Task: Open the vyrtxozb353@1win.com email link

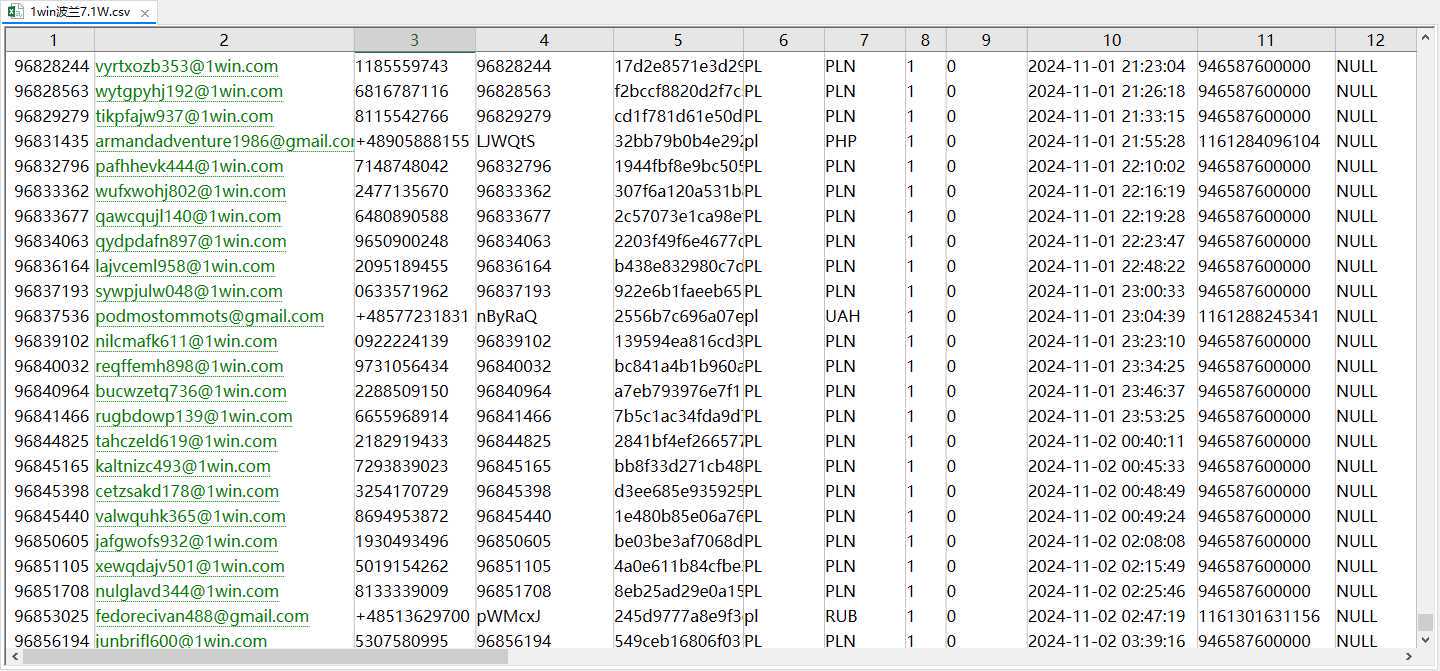Action: click(187, 66)
